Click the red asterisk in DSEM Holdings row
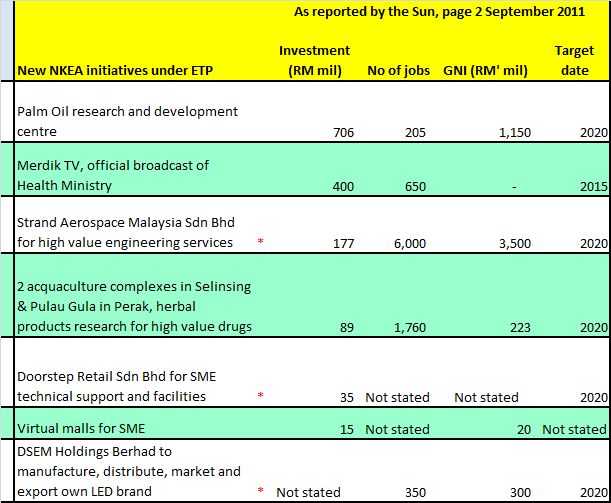 261,490
